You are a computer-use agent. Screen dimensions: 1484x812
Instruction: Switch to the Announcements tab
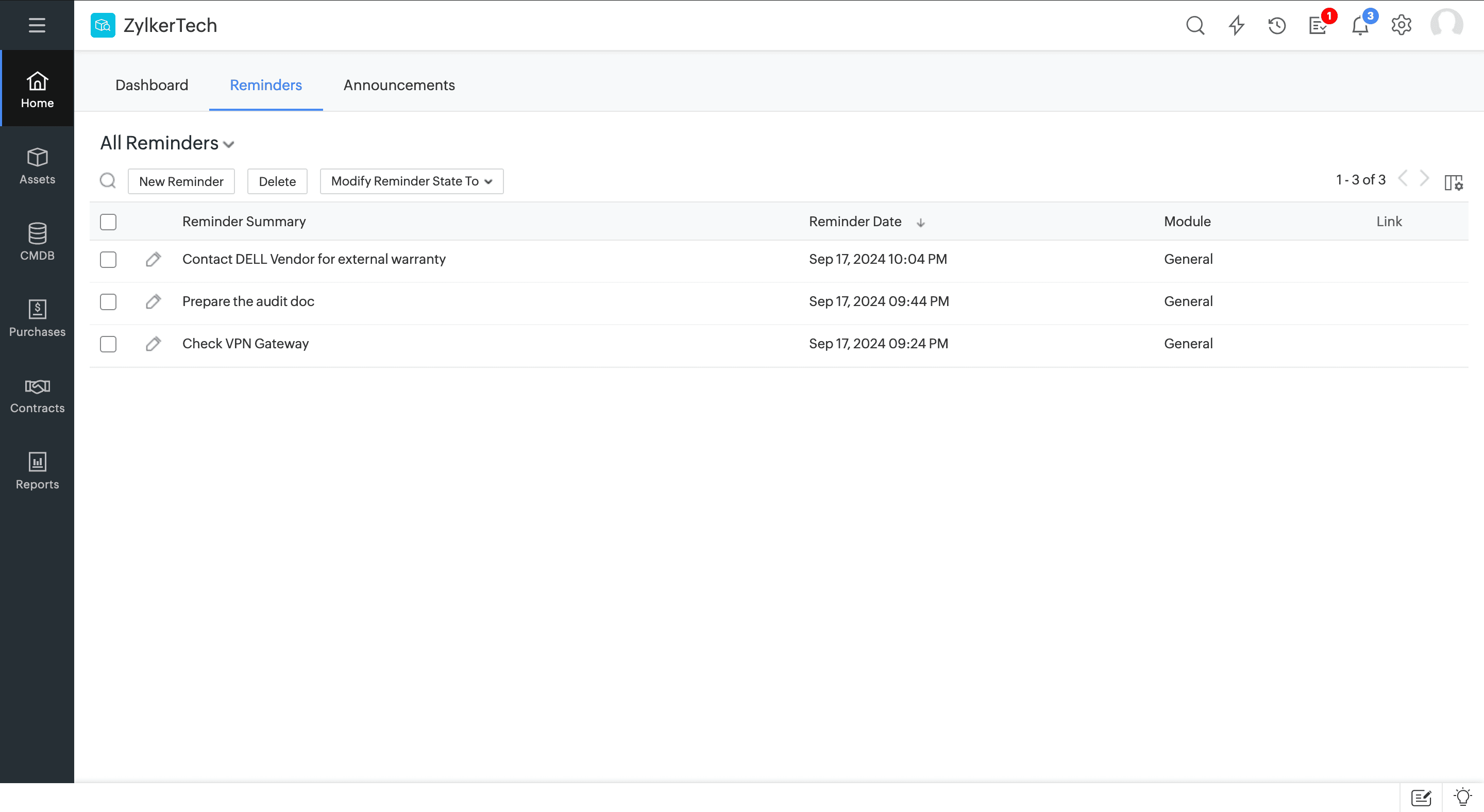(x=399, y=85)
